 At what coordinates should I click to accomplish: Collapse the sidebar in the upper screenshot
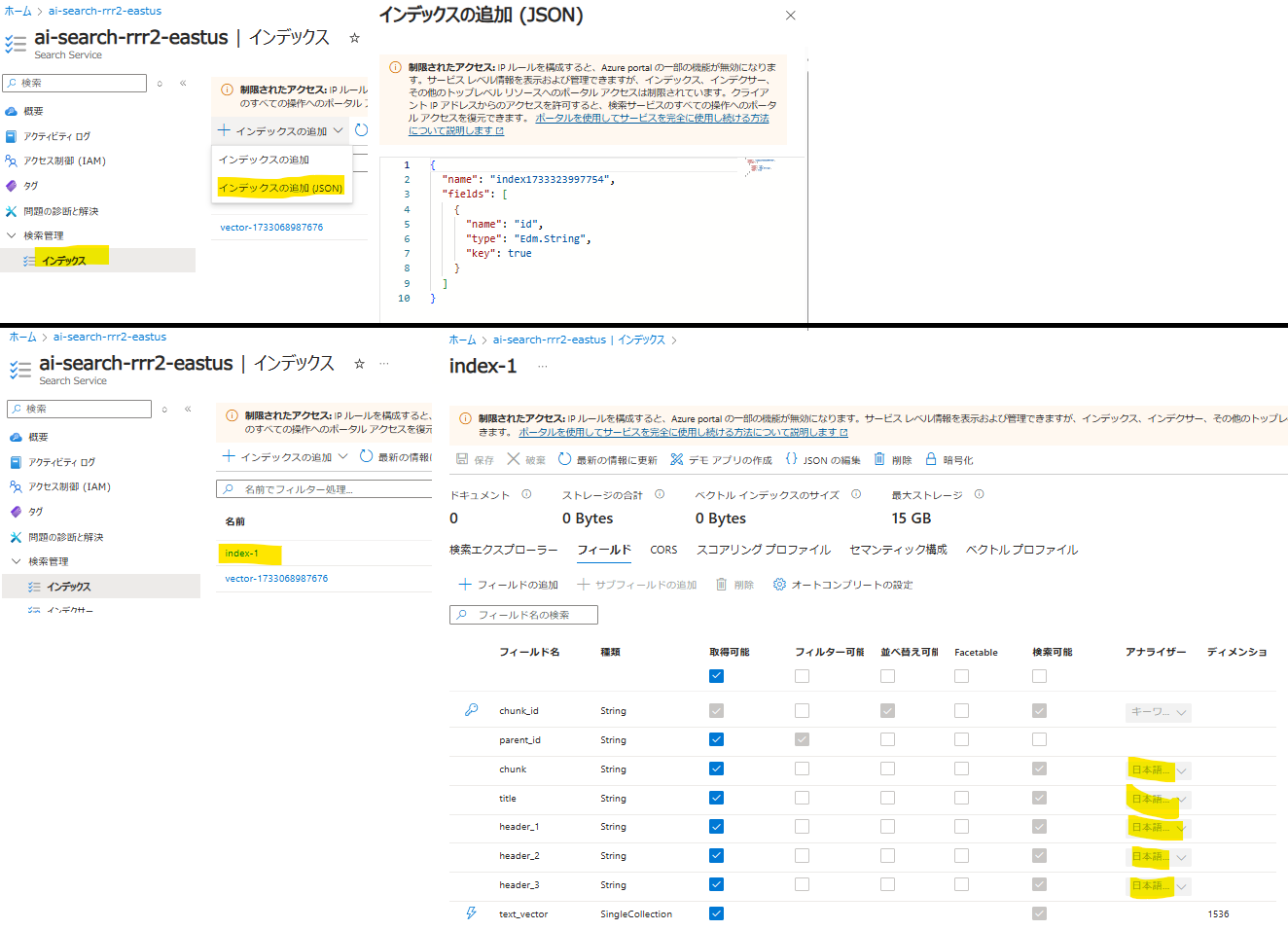(183, 83)
